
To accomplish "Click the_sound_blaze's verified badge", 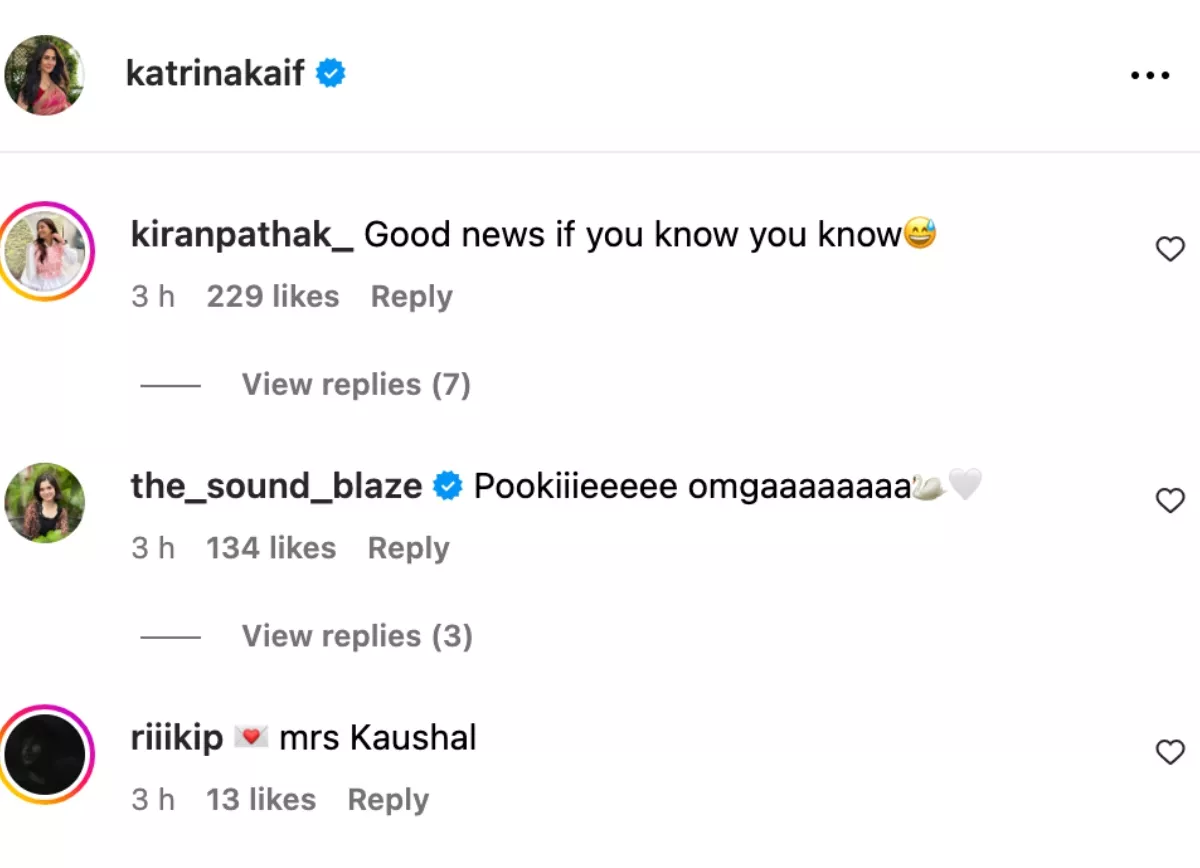I will coord(447,487).
